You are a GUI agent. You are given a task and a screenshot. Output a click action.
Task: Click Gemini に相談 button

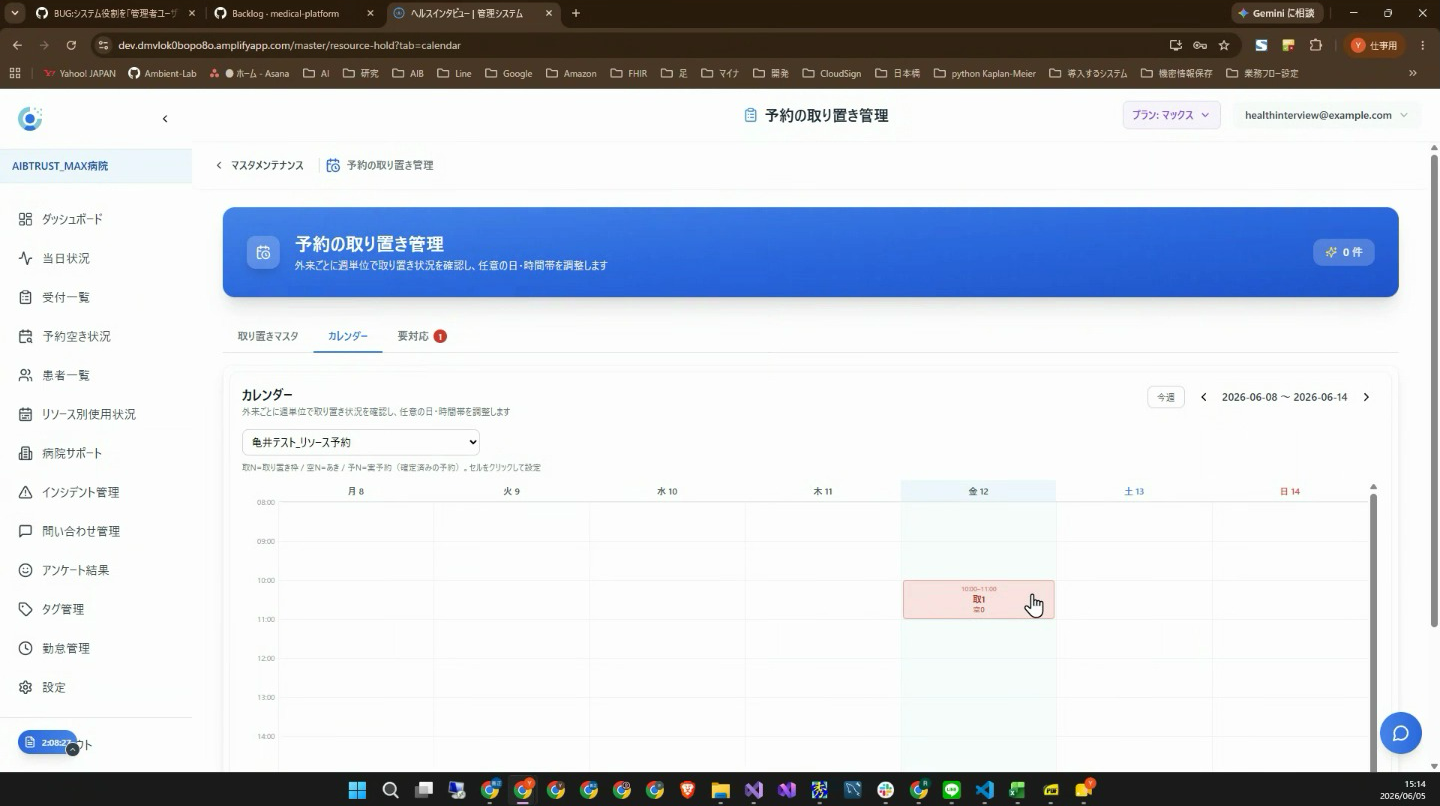pyautogui.click(x=1278, y=14)
